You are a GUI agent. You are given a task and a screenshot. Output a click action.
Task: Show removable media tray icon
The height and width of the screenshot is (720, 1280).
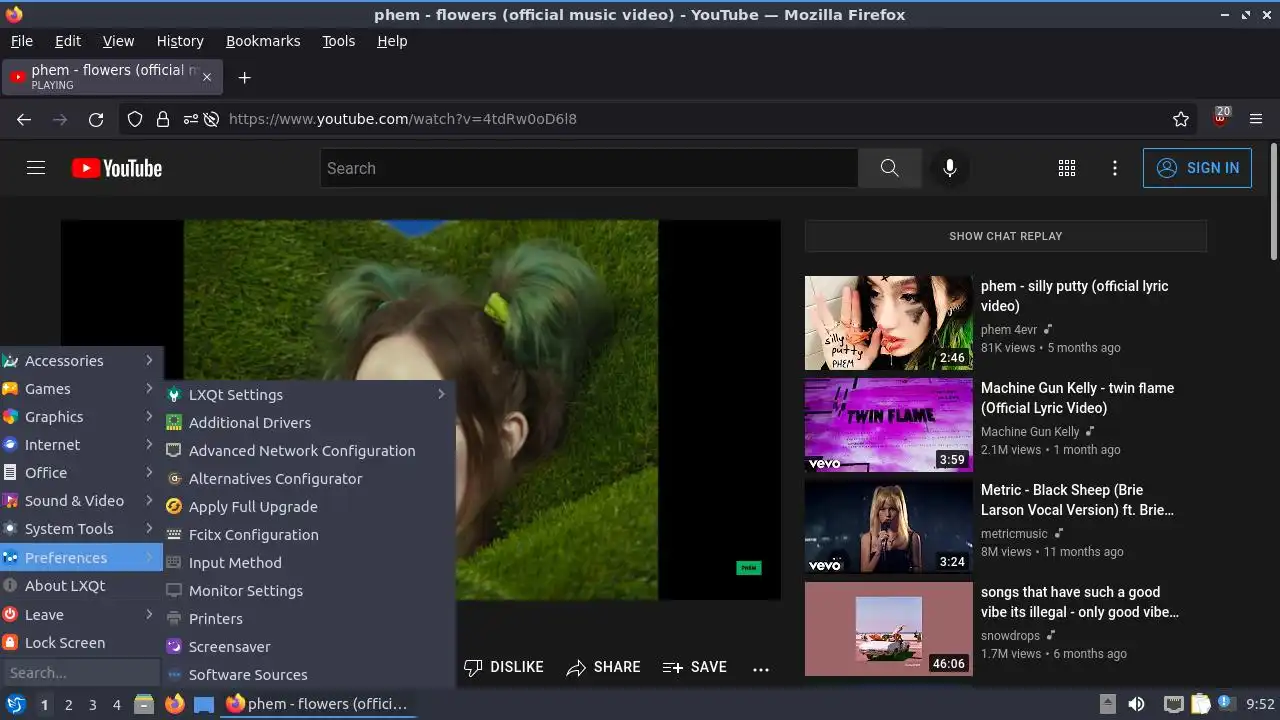point(1107,704)
